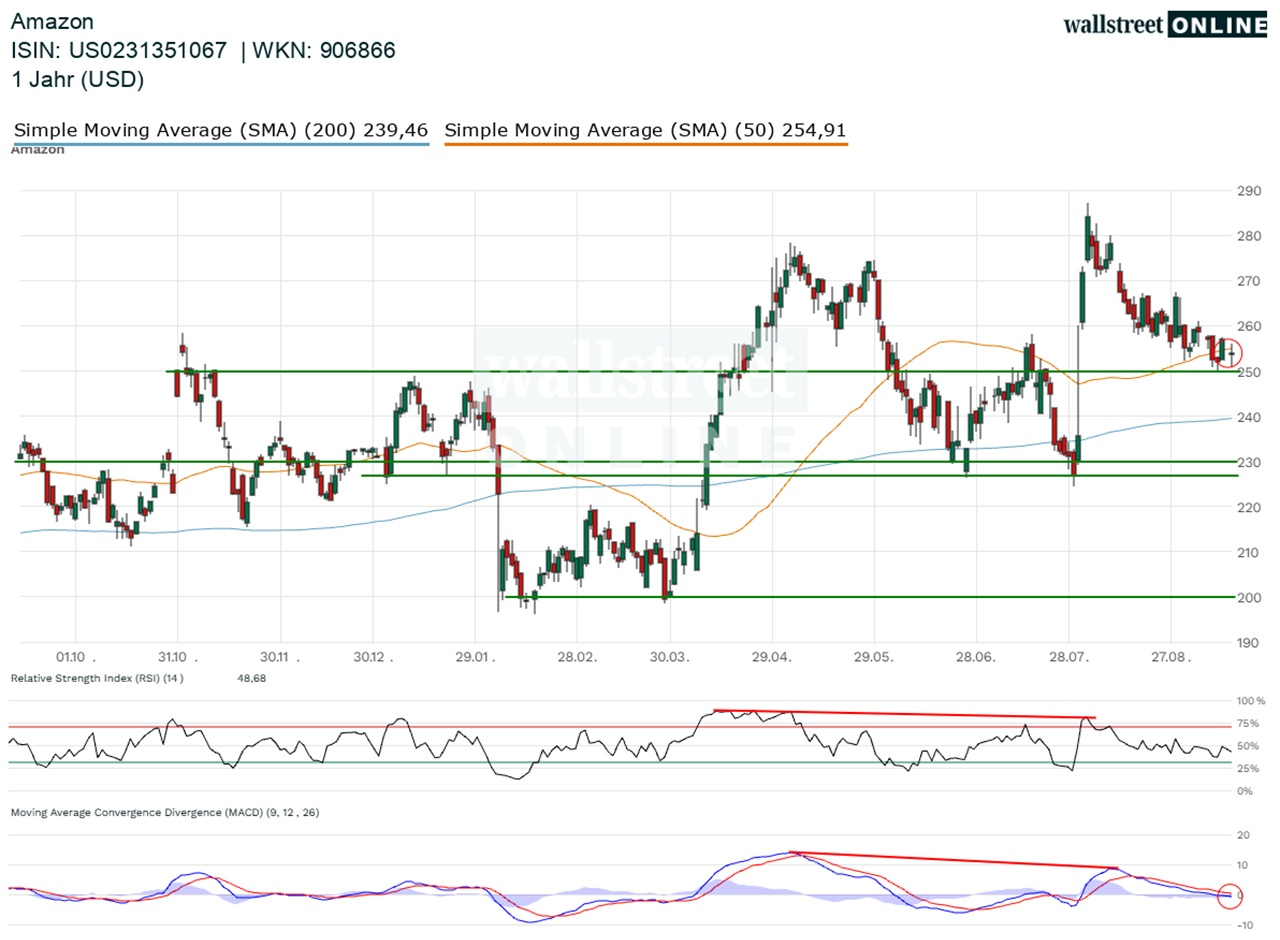Click the 30.12. date axis label
Screen dimensions: 1280x940
click(373, 657)
